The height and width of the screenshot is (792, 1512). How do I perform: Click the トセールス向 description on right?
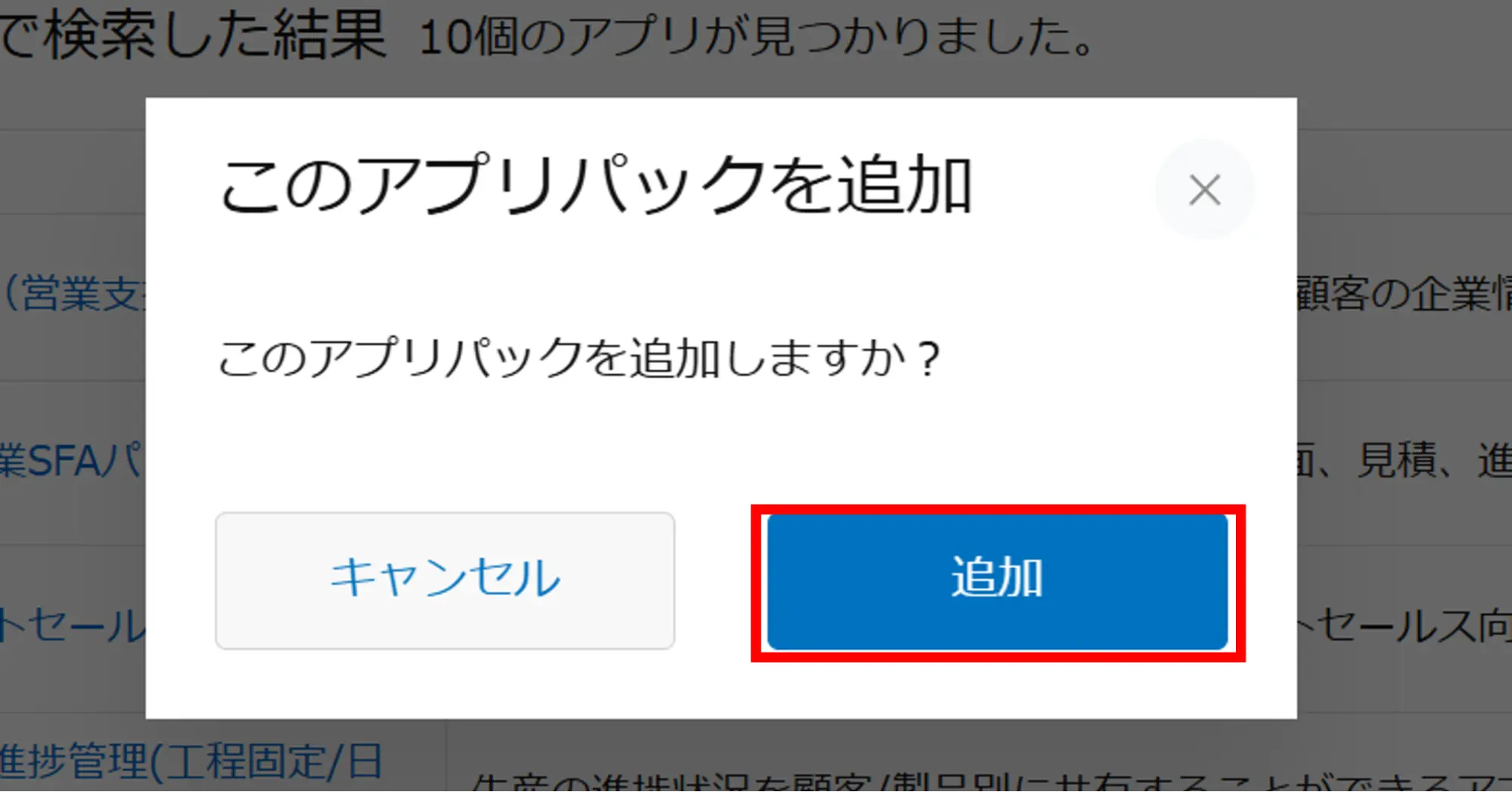pyautogui.click(x=1405, y=626)
